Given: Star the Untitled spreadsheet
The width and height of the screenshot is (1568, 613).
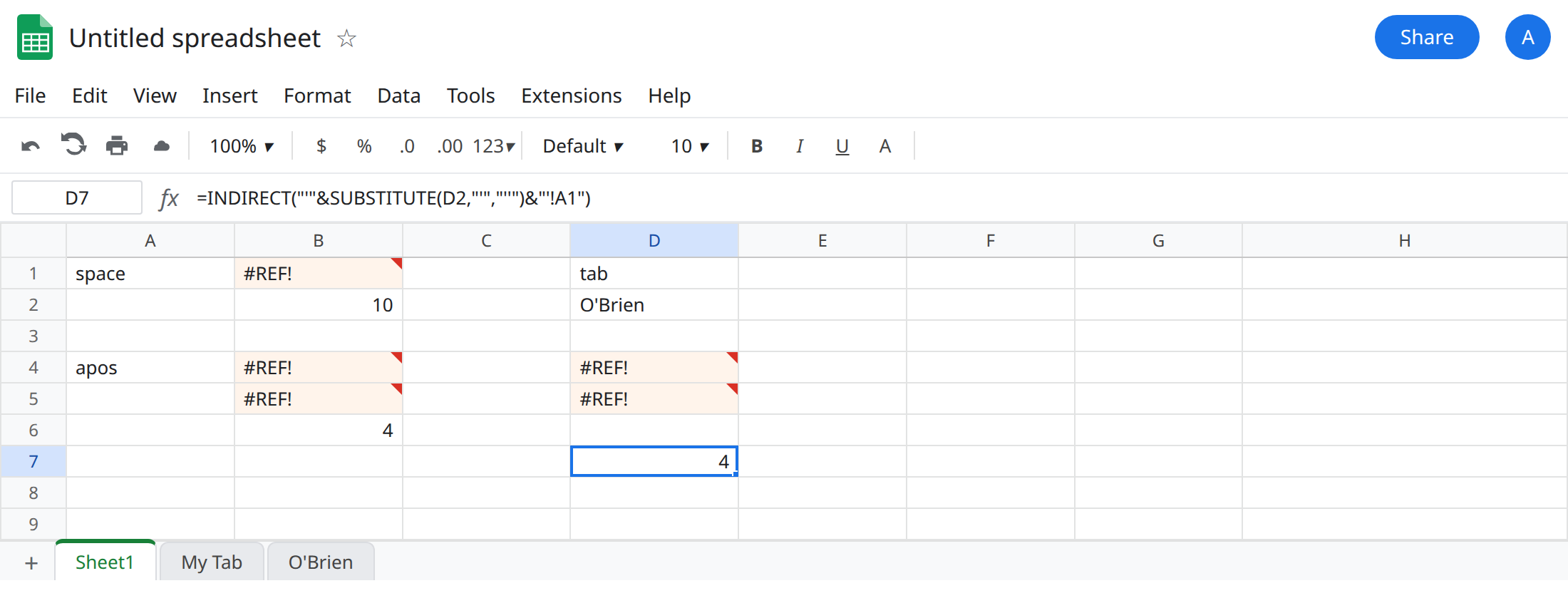Looking at the screenshot, I should coord(346,38).
